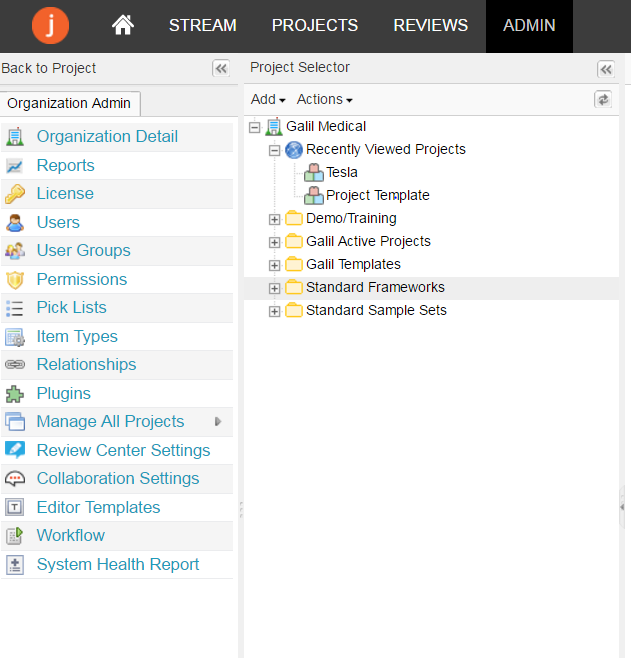Click the Recently Viewed Projects globe icon

(294, 150)
